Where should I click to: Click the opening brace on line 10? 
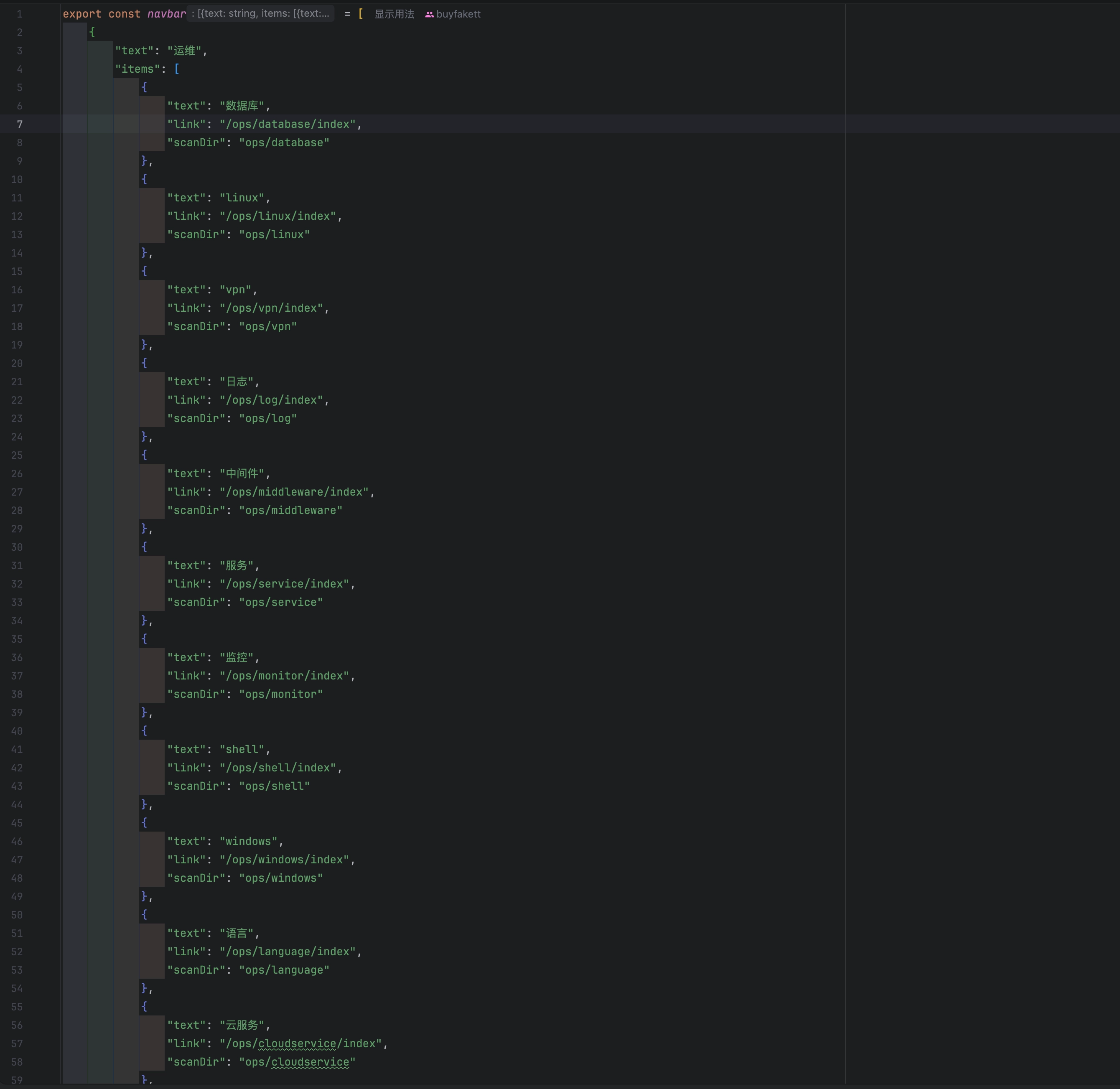pyautogui.click(x=144, y=179)
